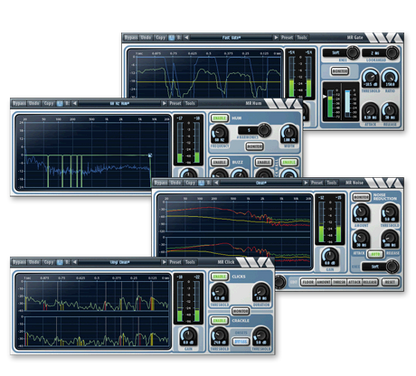Click Bypass in the MR Gate window

131,37
